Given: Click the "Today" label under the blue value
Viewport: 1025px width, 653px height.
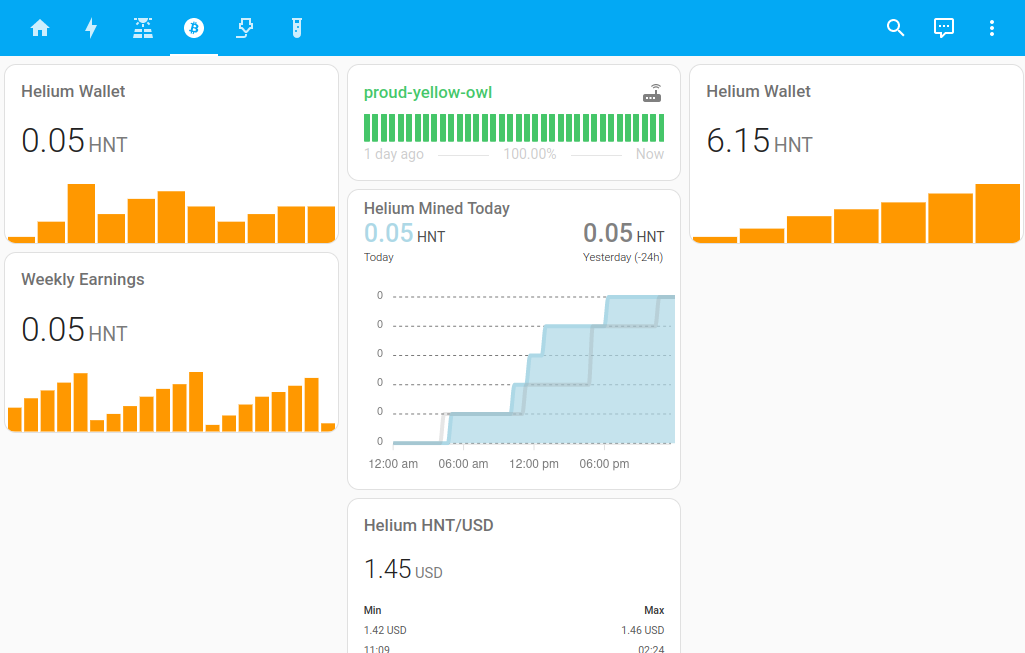Looking at the screenshot, I should point(378,258).
